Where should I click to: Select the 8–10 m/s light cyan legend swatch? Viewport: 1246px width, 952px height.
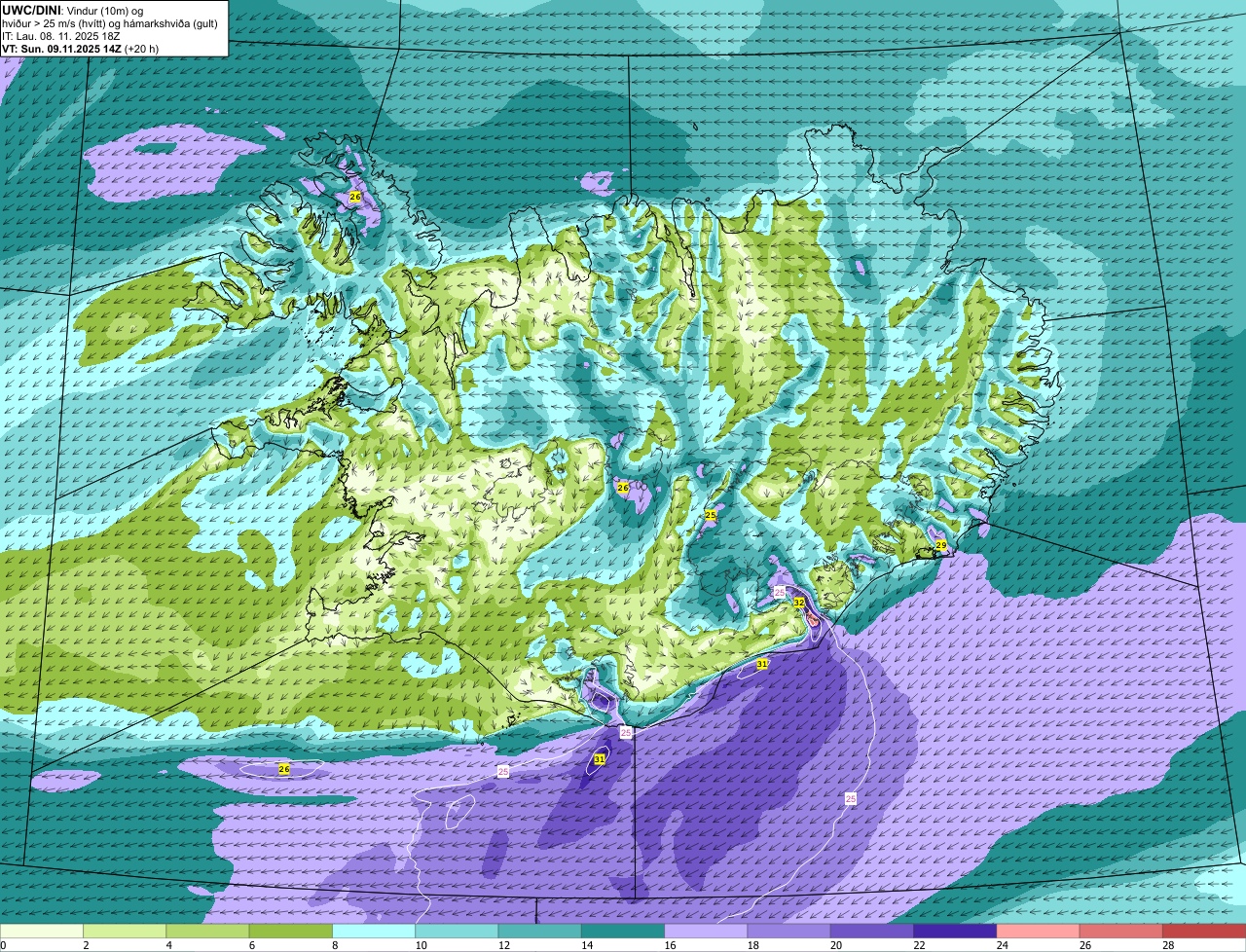coord(374,932)
